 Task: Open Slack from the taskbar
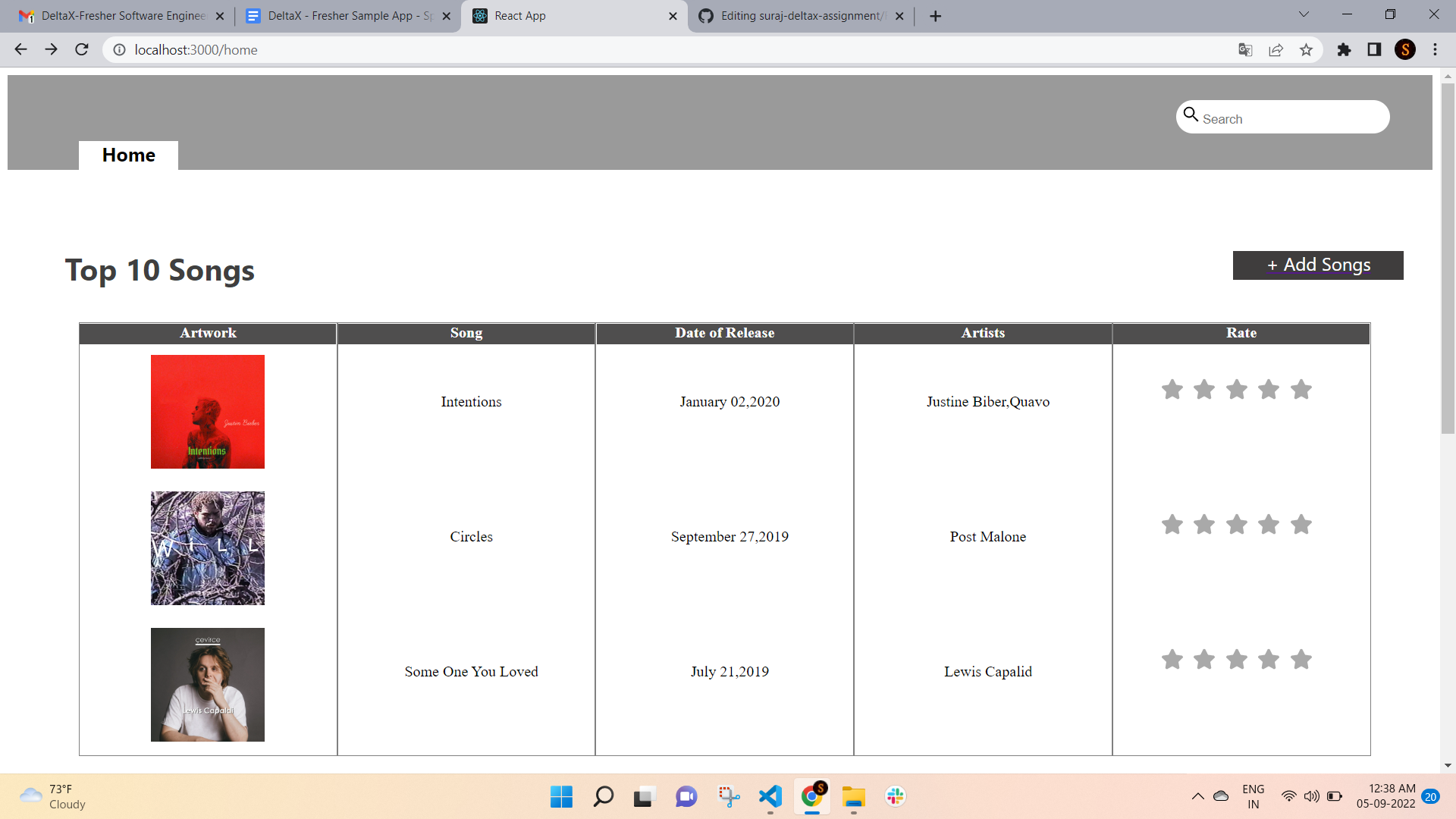(895, 796)
